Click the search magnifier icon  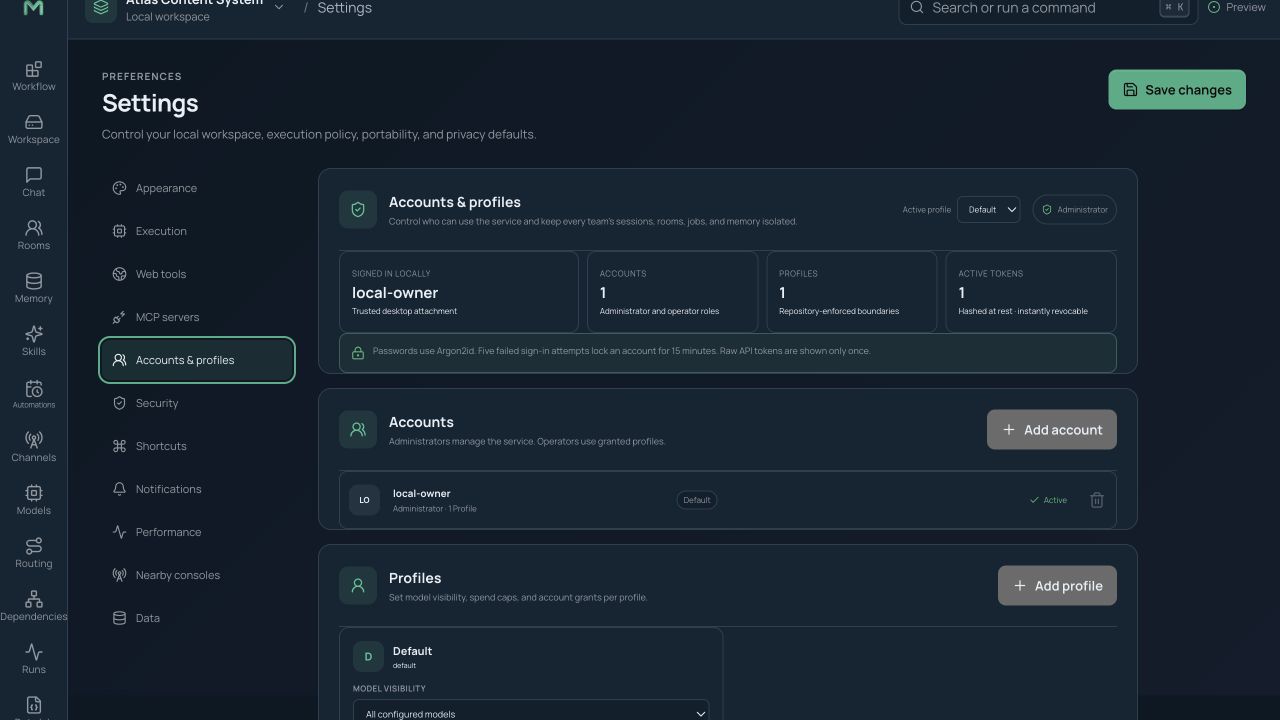point(916,8)
